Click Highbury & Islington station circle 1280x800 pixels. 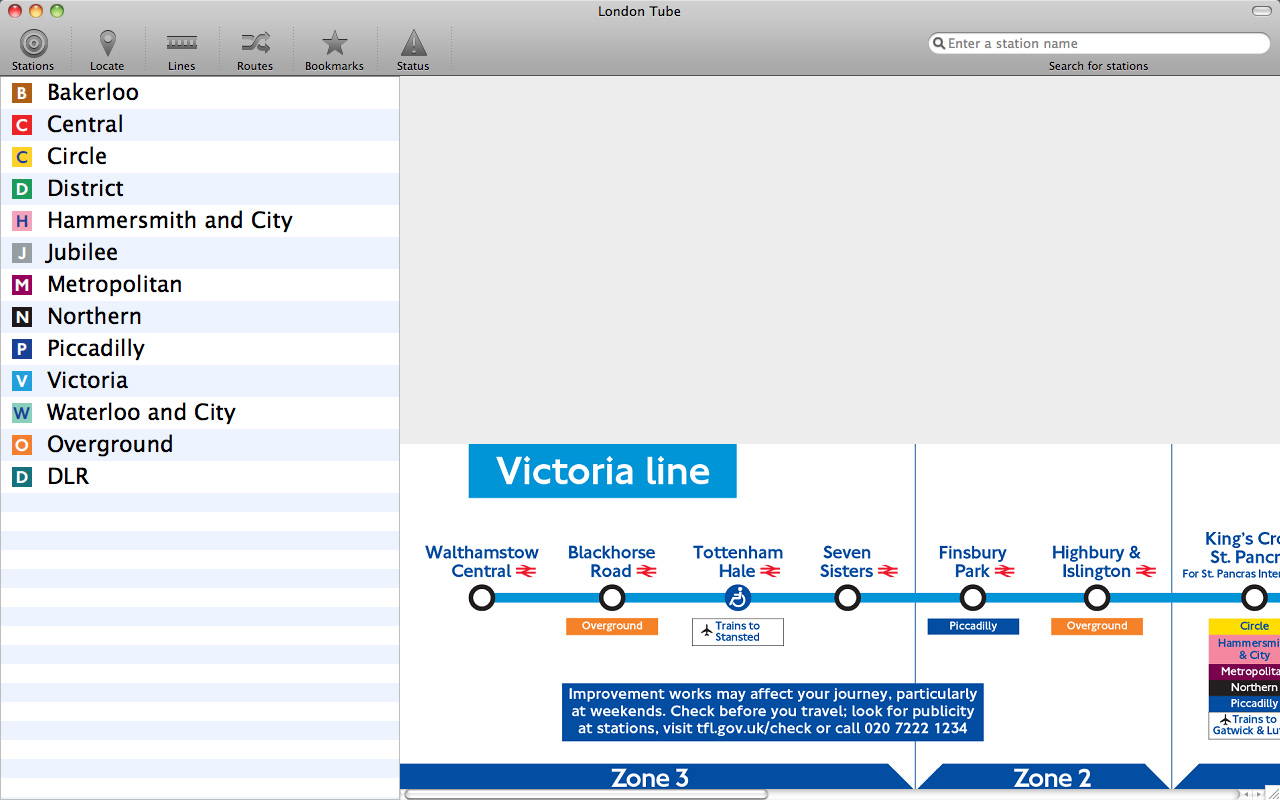1097,598
